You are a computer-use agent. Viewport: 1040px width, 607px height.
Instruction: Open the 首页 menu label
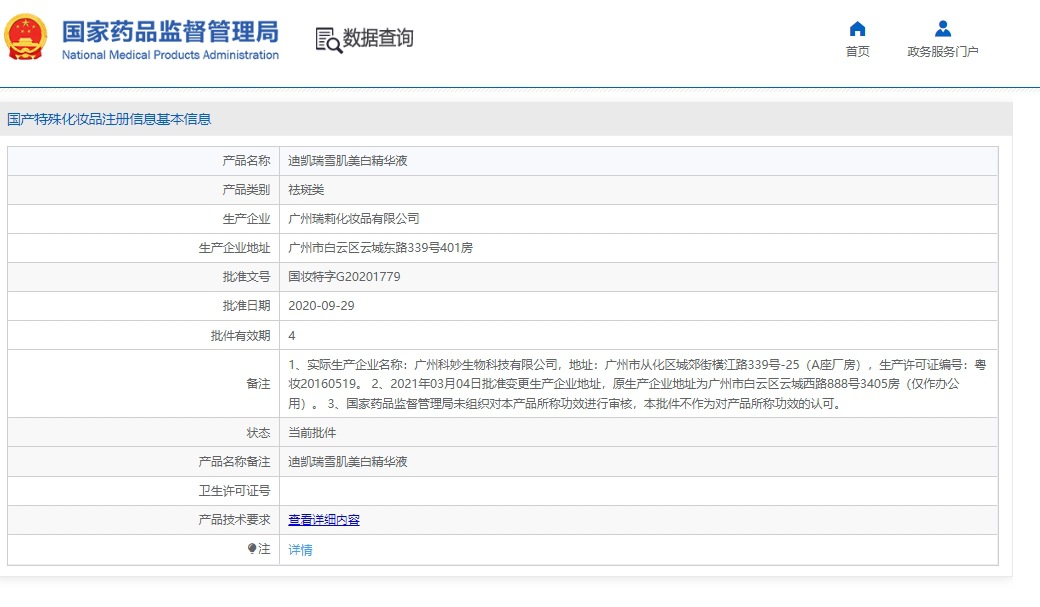click(857, 52)
